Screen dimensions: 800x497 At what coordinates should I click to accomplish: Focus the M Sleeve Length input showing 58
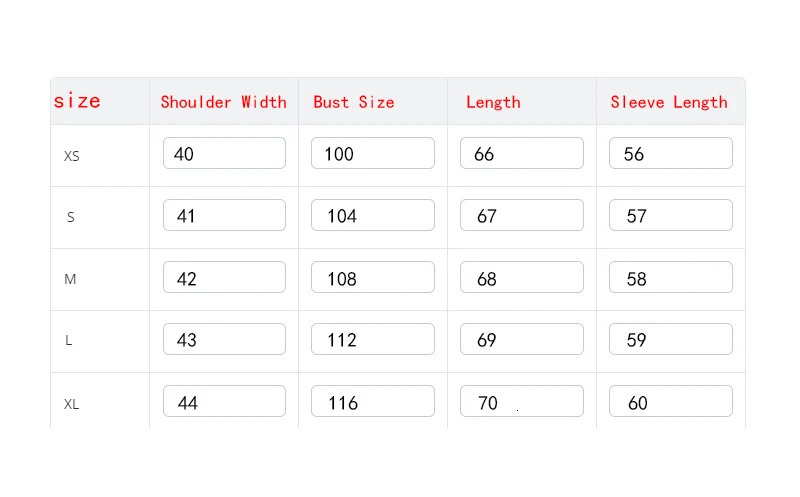(x=671, y=277)
